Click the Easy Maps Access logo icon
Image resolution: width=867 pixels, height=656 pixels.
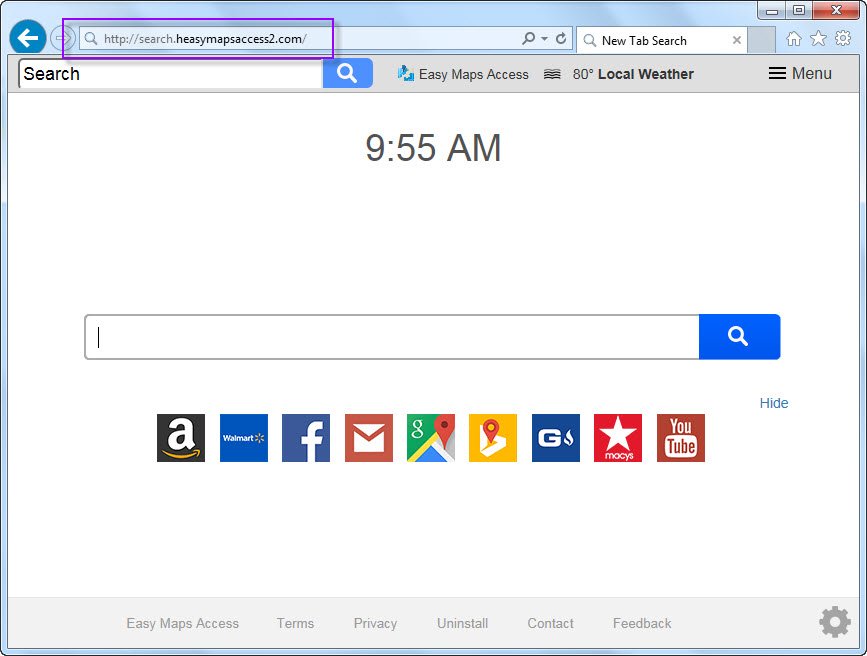coord(405,74)
